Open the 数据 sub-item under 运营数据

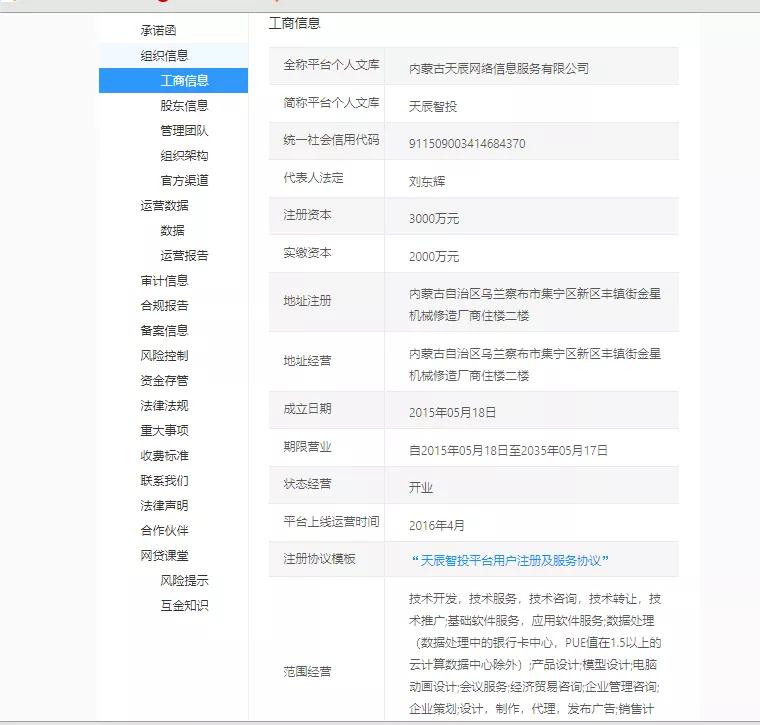tap(173, 231)
